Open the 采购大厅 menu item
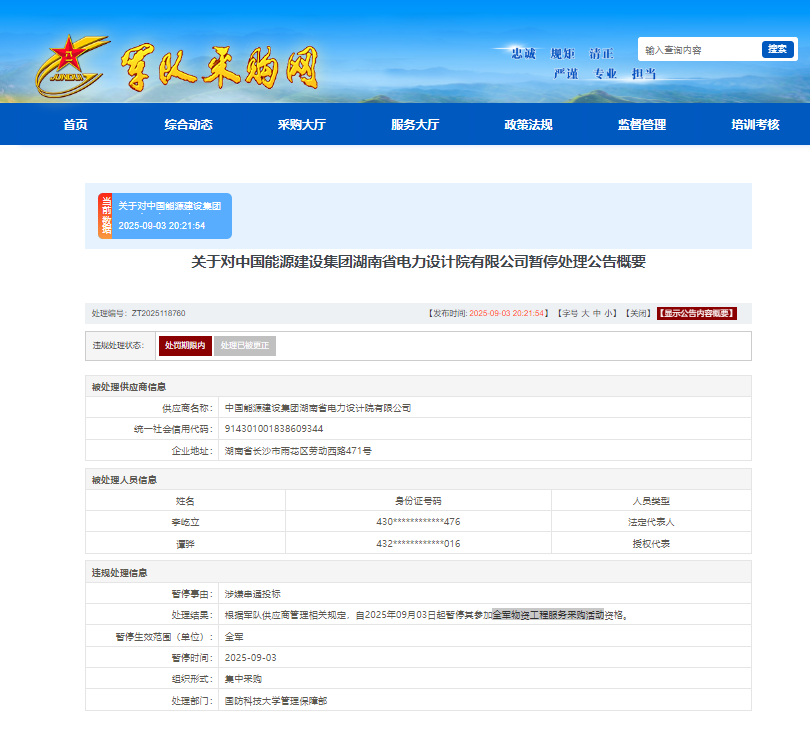The height and width of the screenshot is (741, 810). tap(302, 125)
